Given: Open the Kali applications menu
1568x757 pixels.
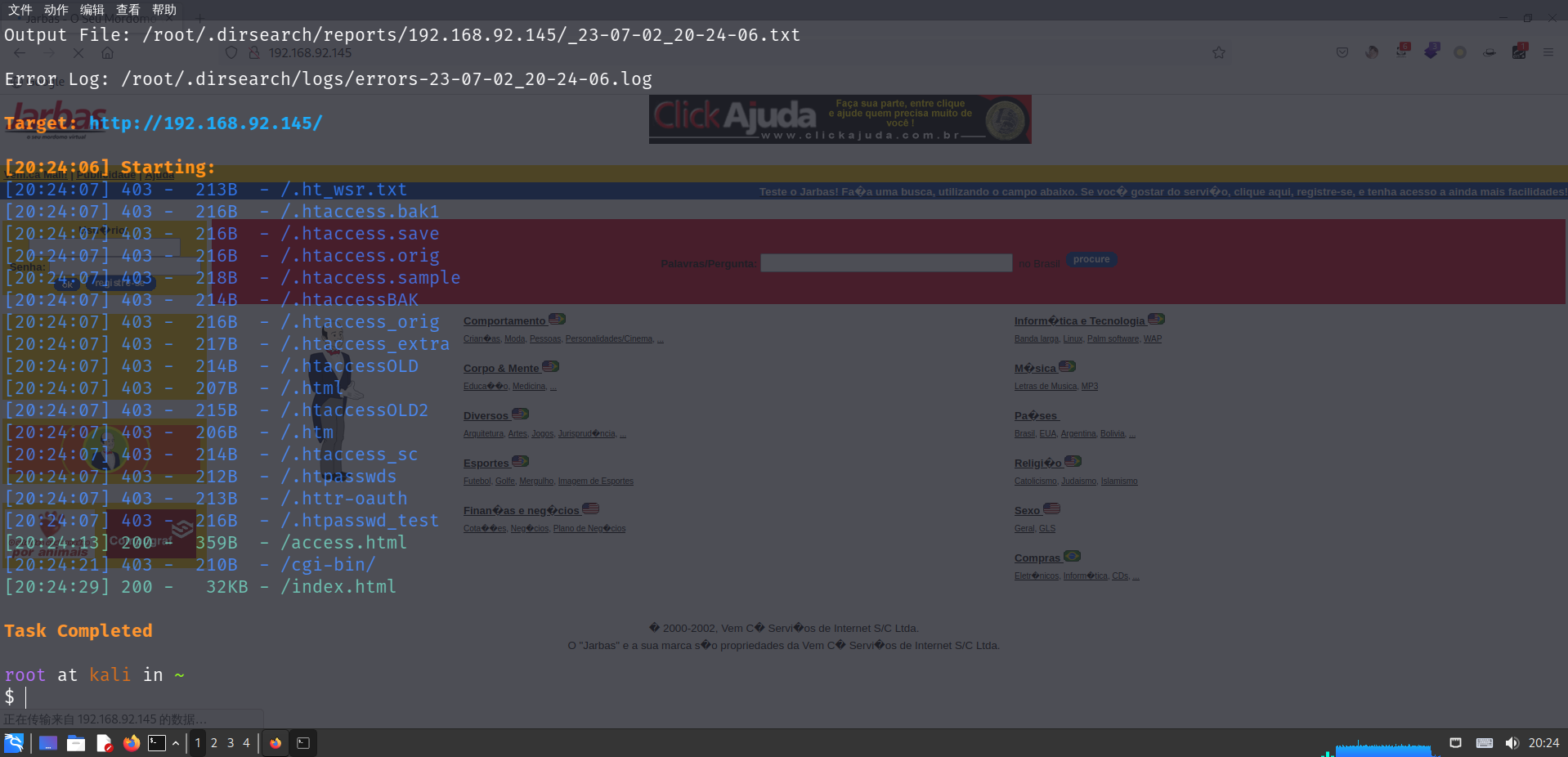Looking at the screenshot, I should 14,743.
